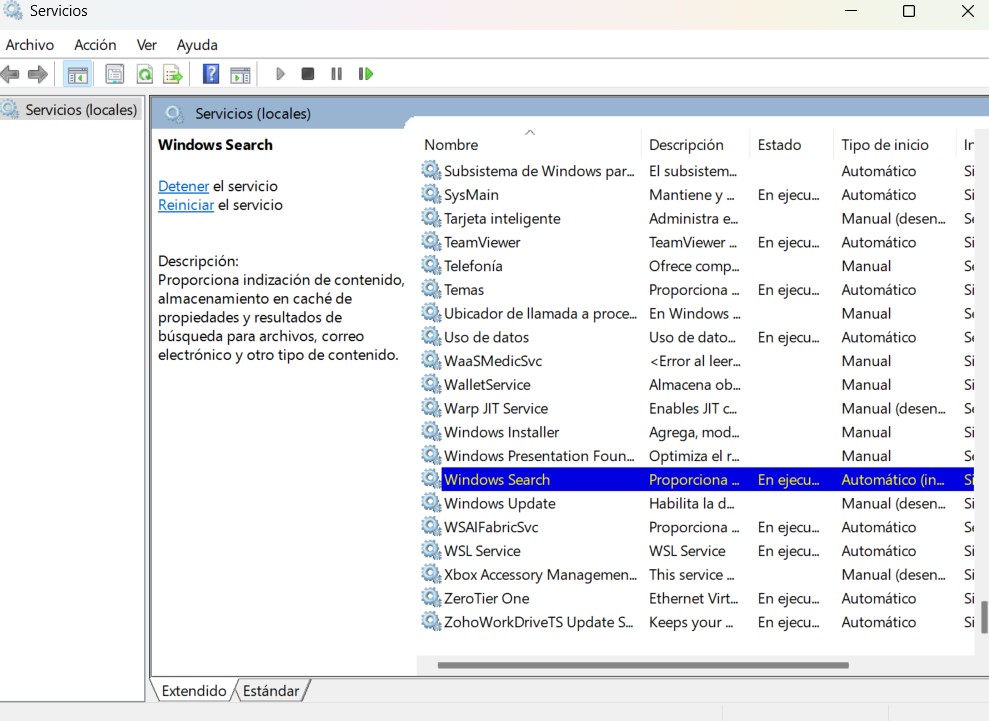Click the Detener service link
Viewport: 989px width, 721px height.
(x=184, y=186)
